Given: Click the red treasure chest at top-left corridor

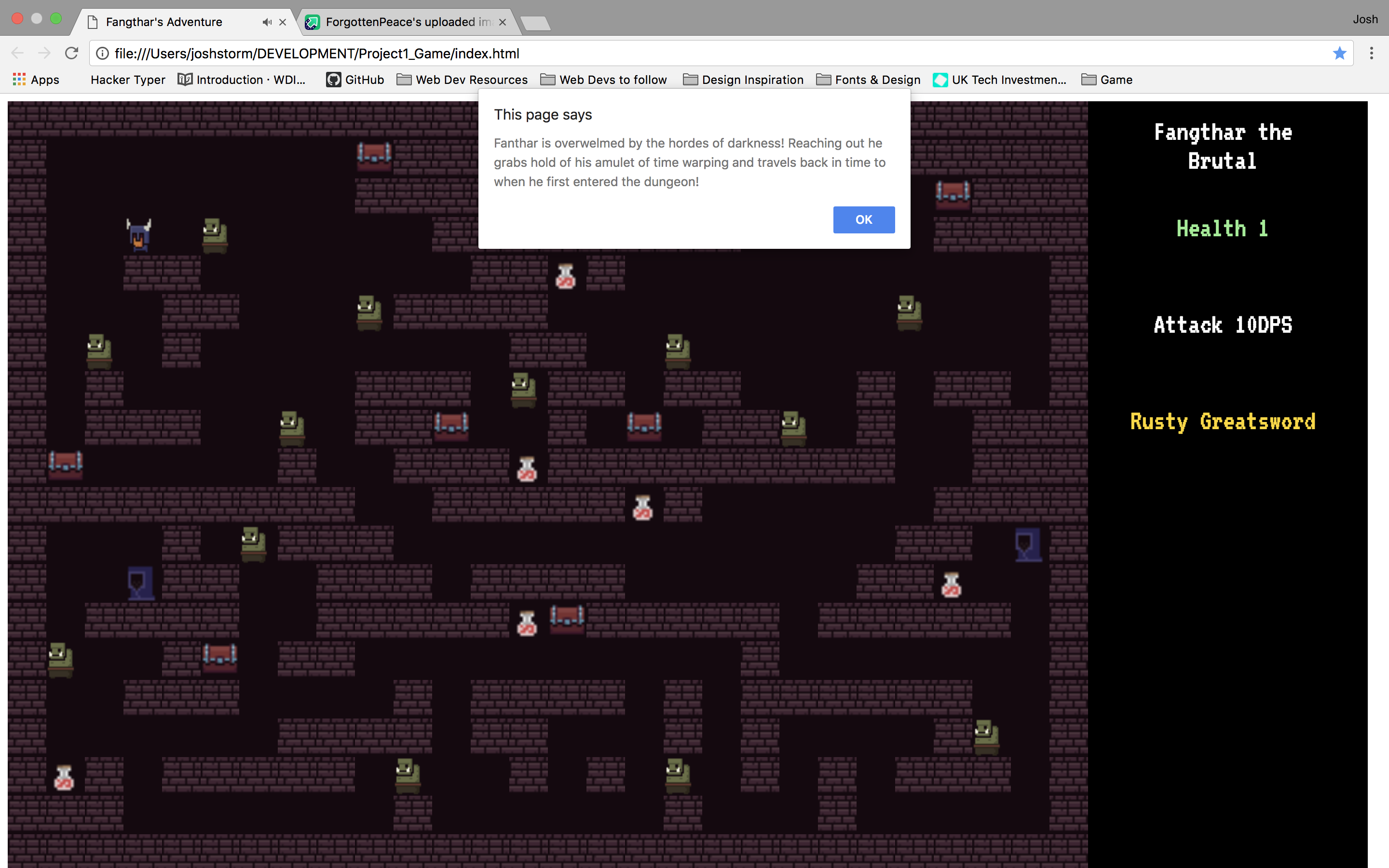Looking at the screenshot, I should click(374, 155).
